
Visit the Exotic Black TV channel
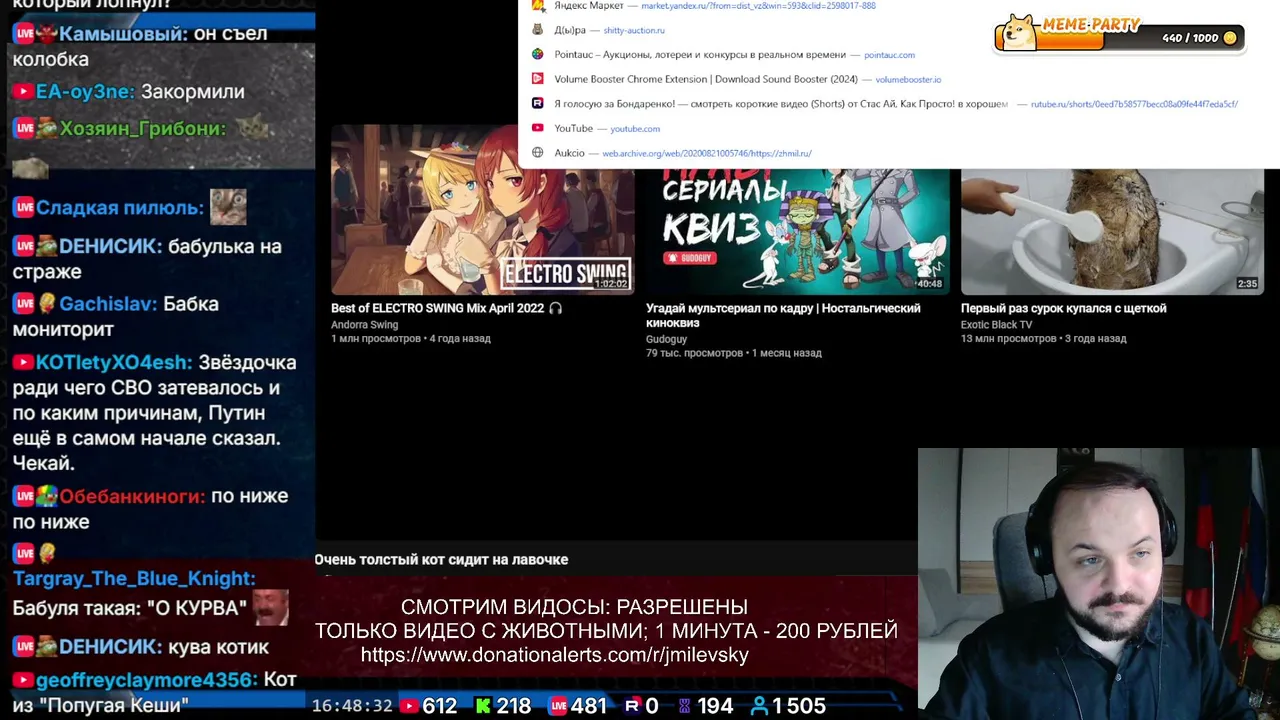[996, 325]
